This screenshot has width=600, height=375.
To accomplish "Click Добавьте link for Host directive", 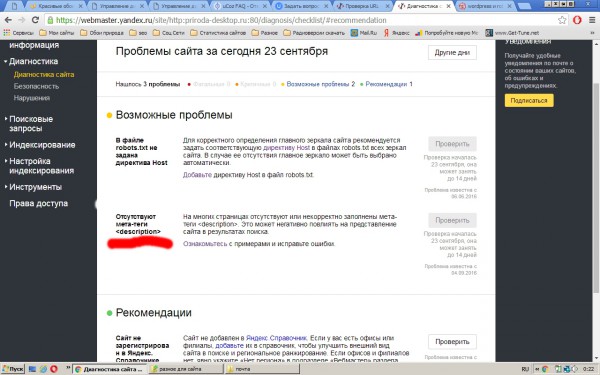I will (x=197, y=175).
